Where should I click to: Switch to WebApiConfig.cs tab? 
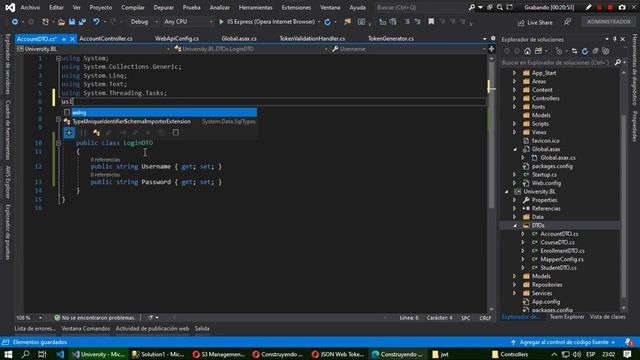click(177, 38)
